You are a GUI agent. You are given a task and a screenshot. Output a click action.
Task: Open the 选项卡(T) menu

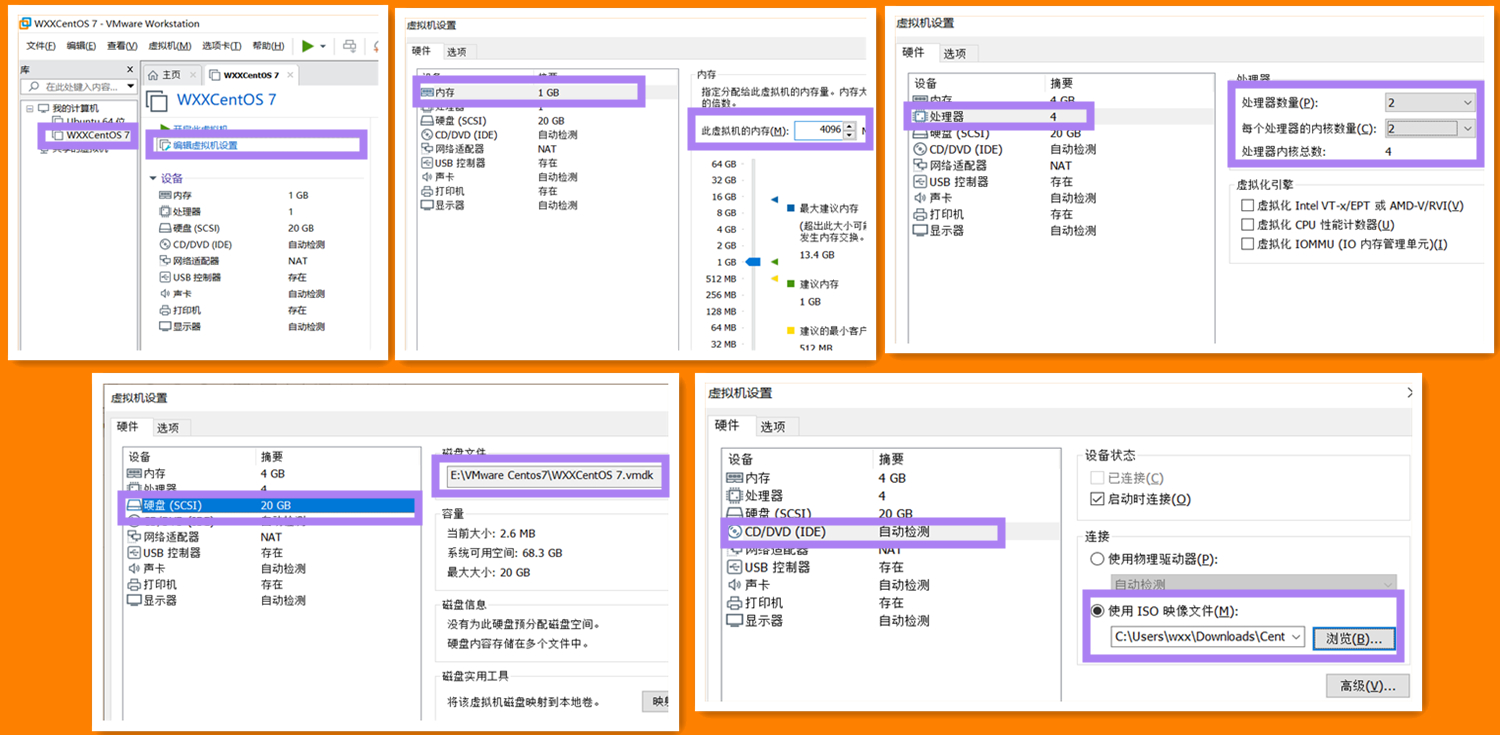pyautogui.click(x=221, y=46)
